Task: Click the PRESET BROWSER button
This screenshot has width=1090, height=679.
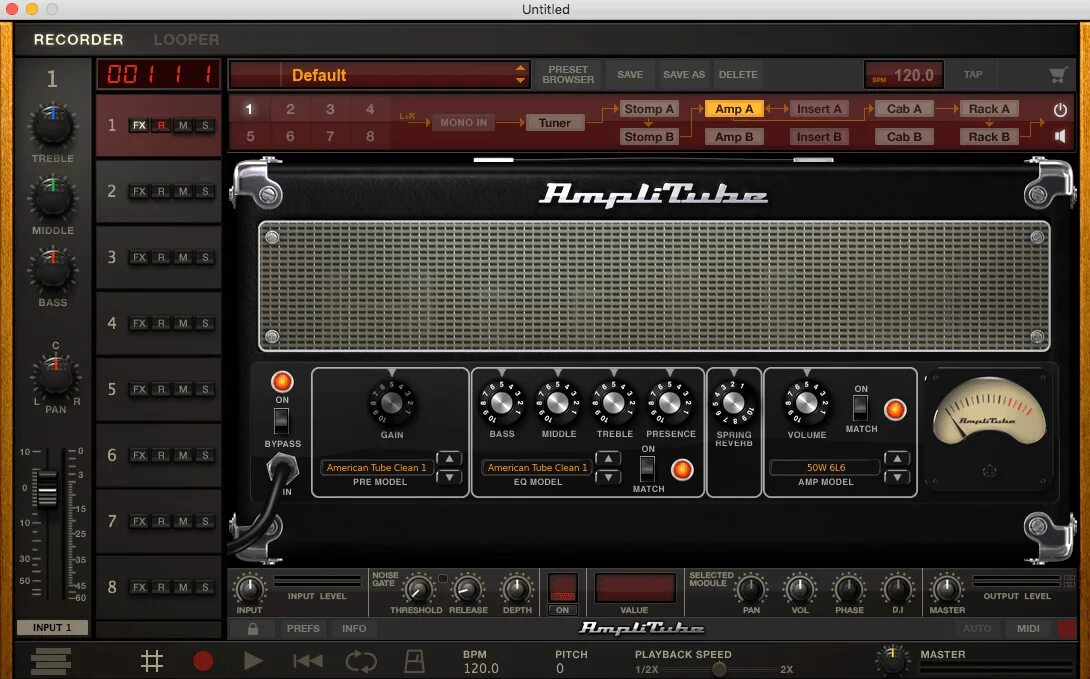Action: pos(567,74)
